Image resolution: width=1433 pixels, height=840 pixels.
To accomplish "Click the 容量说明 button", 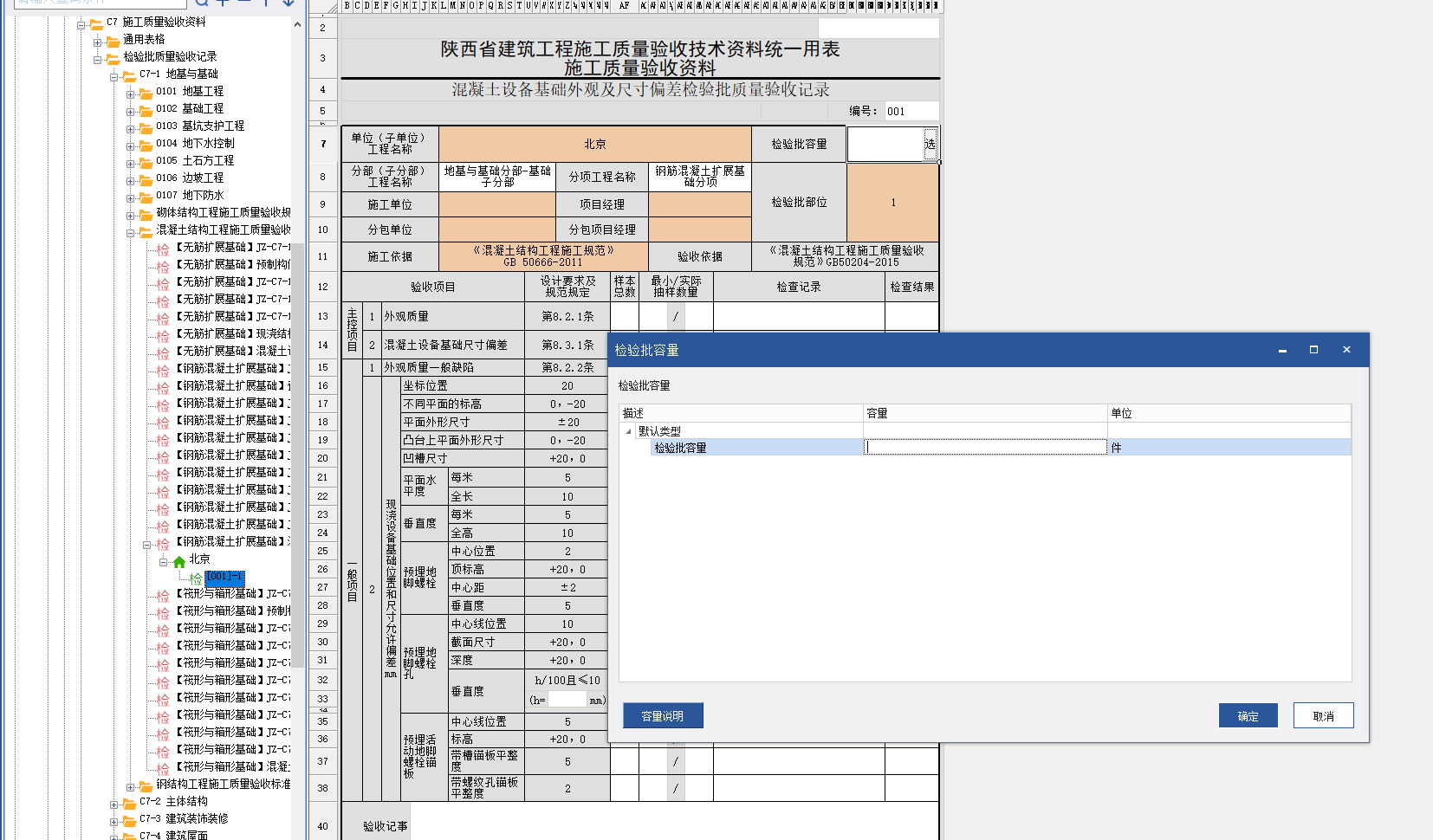I will click(x=663, y=716).
